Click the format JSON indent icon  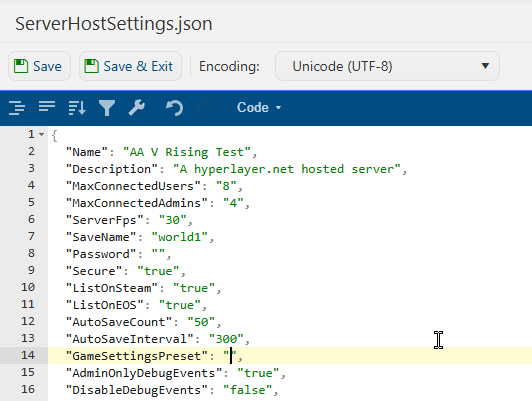tap(17, 108)
